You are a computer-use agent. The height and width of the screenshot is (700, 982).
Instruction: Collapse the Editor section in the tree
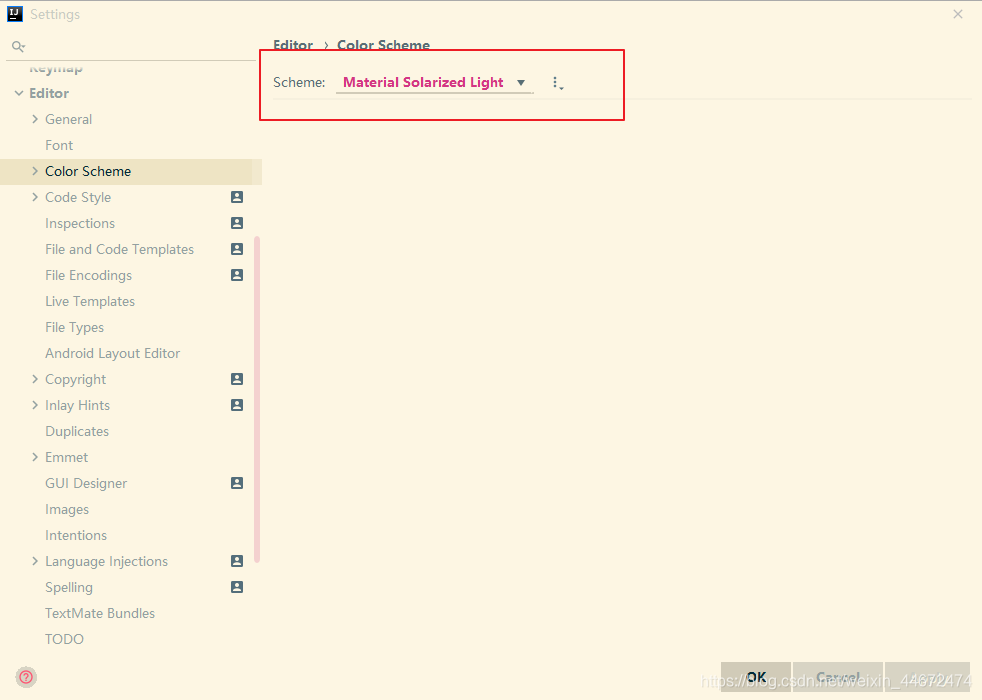[x=19, y=93]
